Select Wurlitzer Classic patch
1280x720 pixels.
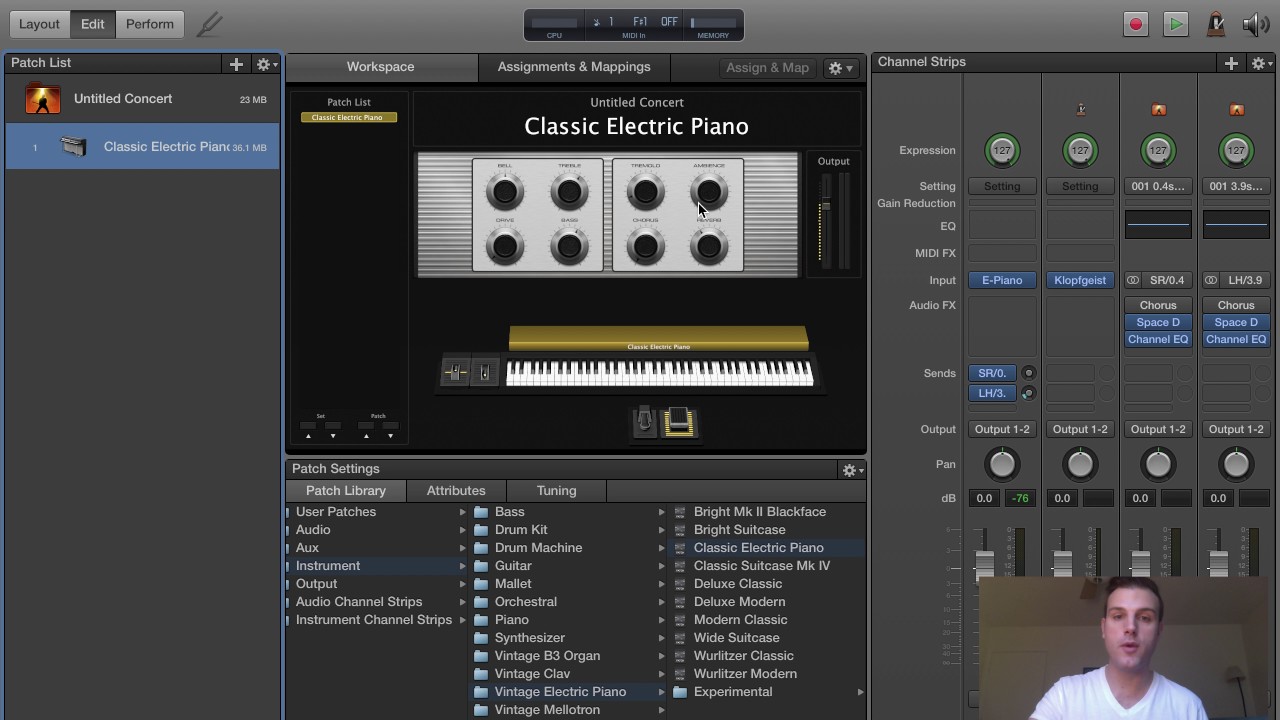(743, 656)
